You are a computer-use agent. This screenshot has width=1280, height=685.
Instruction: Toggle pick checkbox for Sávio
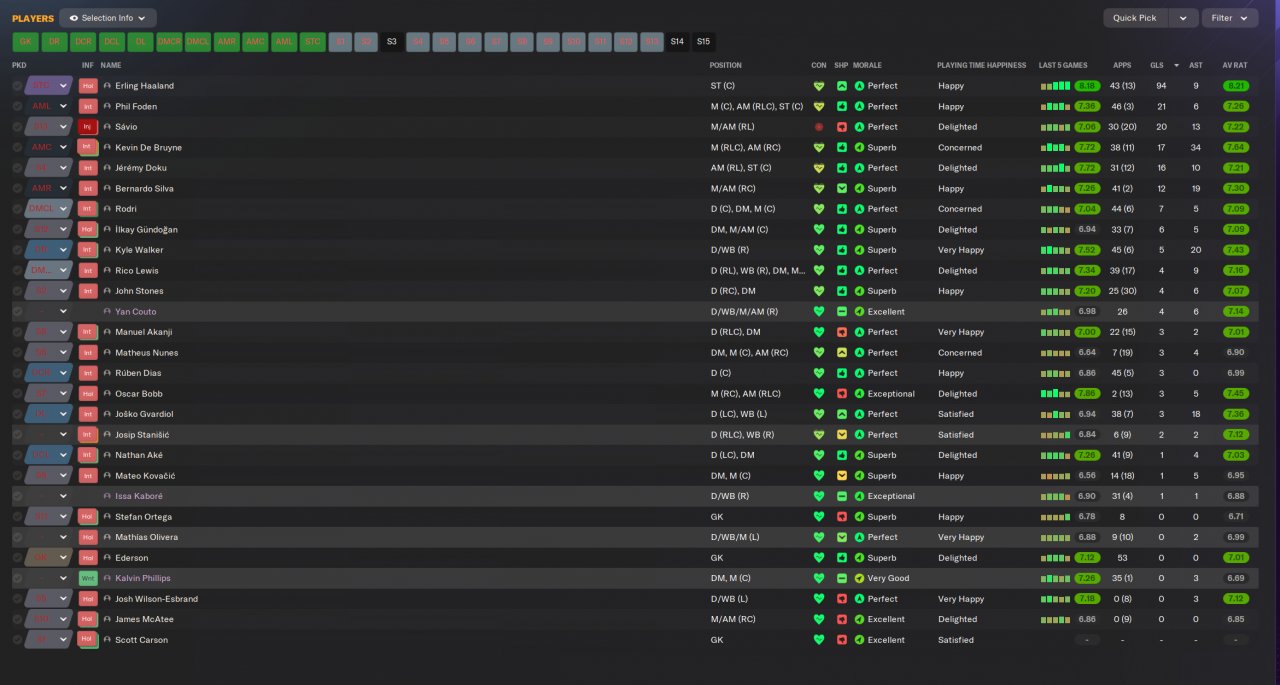click(17, 127)
